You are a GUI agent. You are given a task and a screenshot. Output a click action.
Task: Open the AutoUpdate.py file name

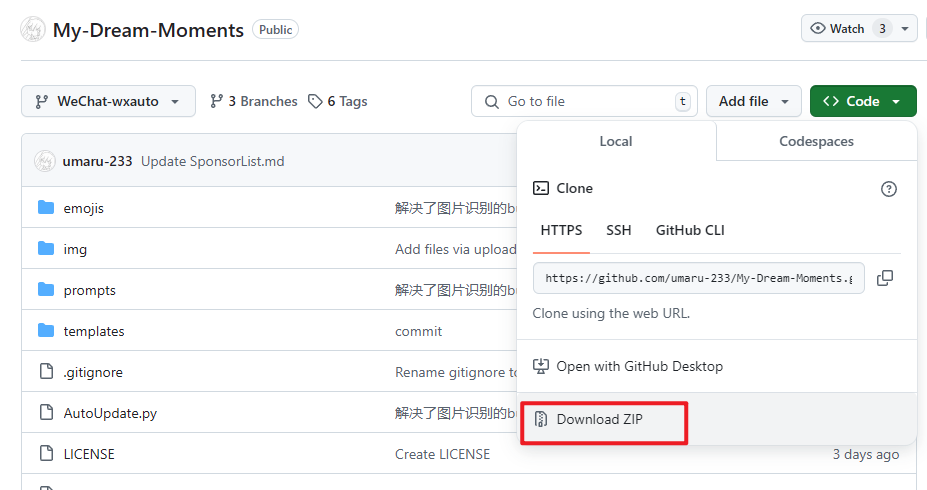[110, 413]
